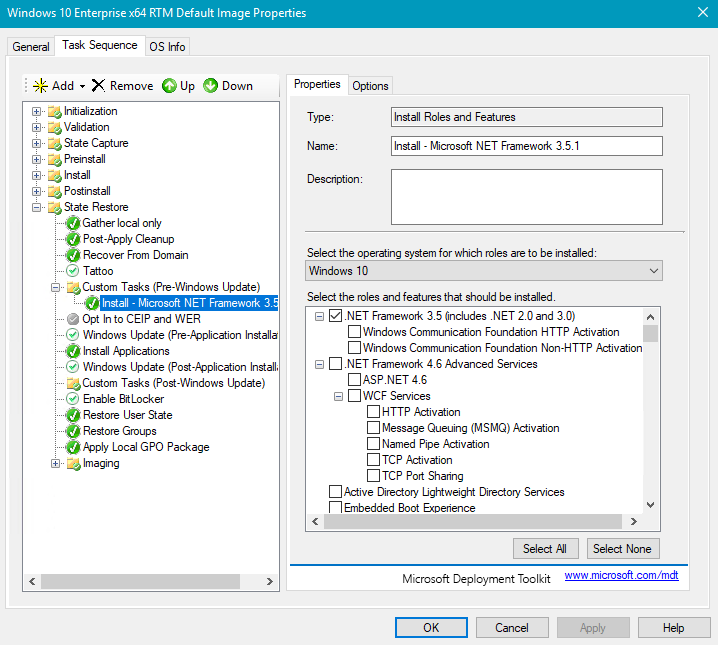The height and width of the screenshot is (645, 718).
Task: Click the Imaging folder icon
Action: 73,463
